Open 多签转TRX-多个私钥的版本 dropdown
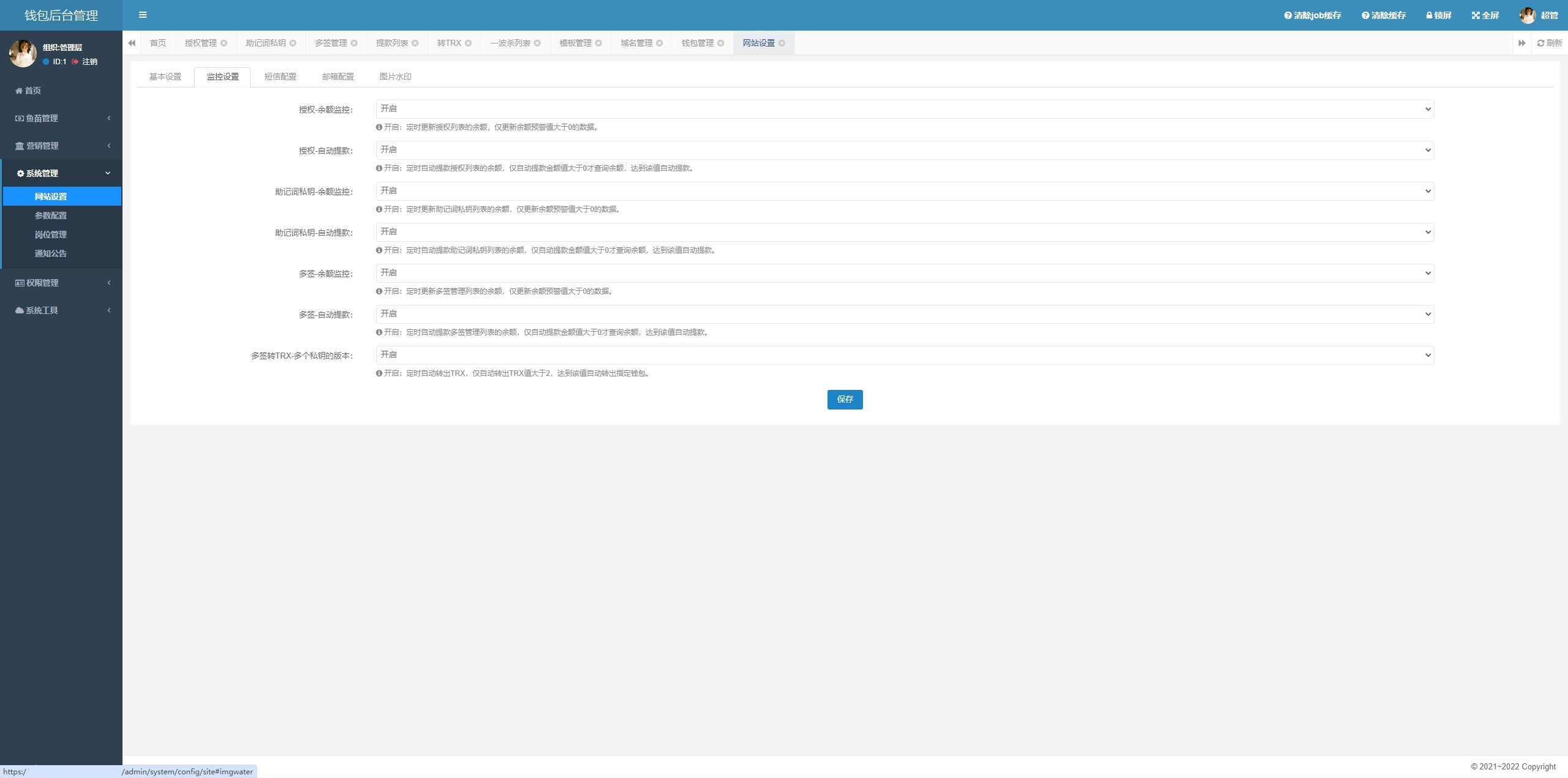This screenshot has width=1568, height=778. pyautogui.click(x=904, y=355)
